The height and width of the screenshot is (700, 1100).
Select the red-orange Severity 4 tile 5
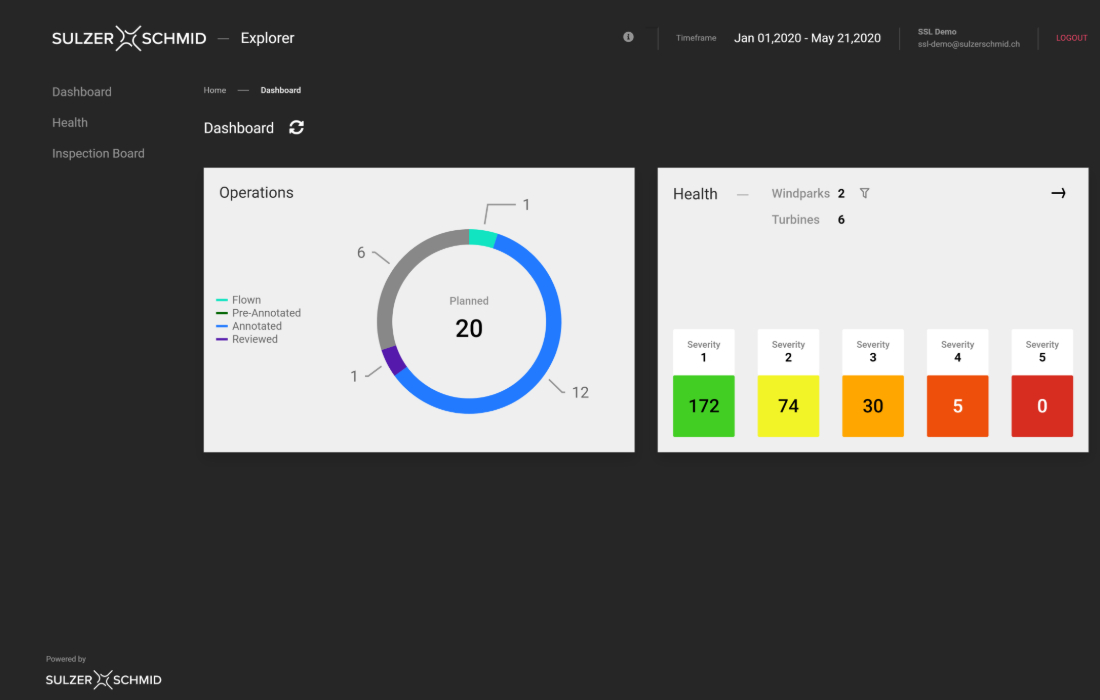coord(957,406)
